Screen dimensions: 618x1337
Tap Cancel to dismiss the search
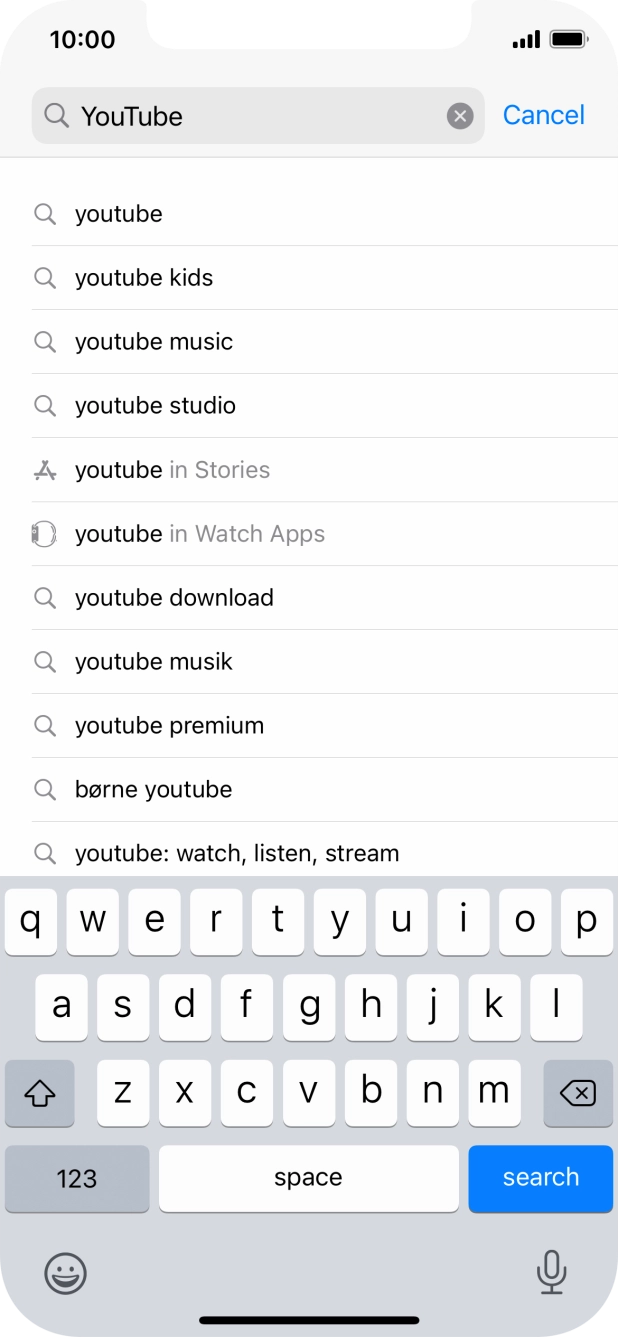543,115
